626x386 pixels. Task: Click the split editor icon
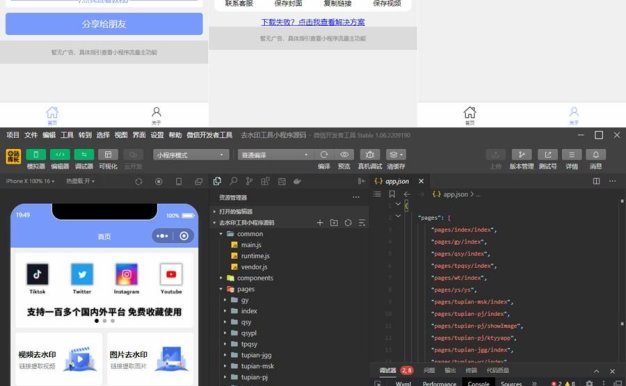point(596,181)
